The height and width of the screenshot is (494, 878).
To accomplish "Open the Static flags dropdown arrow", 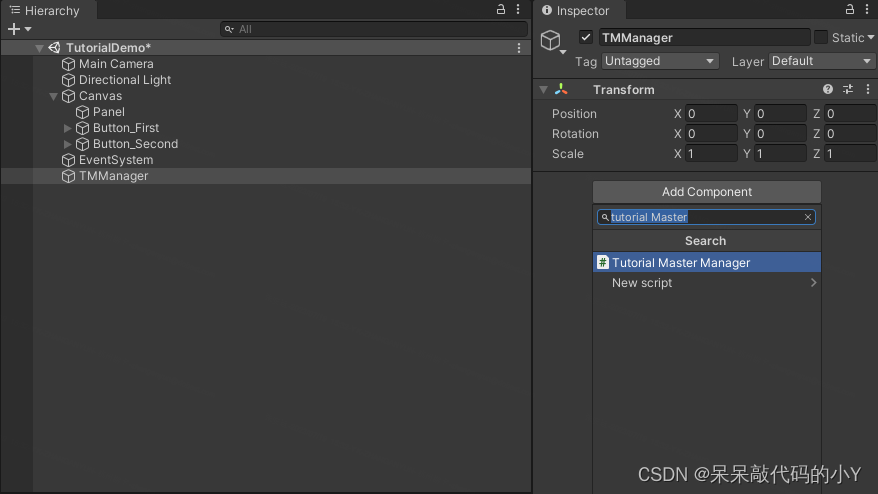I will [870, 38].
